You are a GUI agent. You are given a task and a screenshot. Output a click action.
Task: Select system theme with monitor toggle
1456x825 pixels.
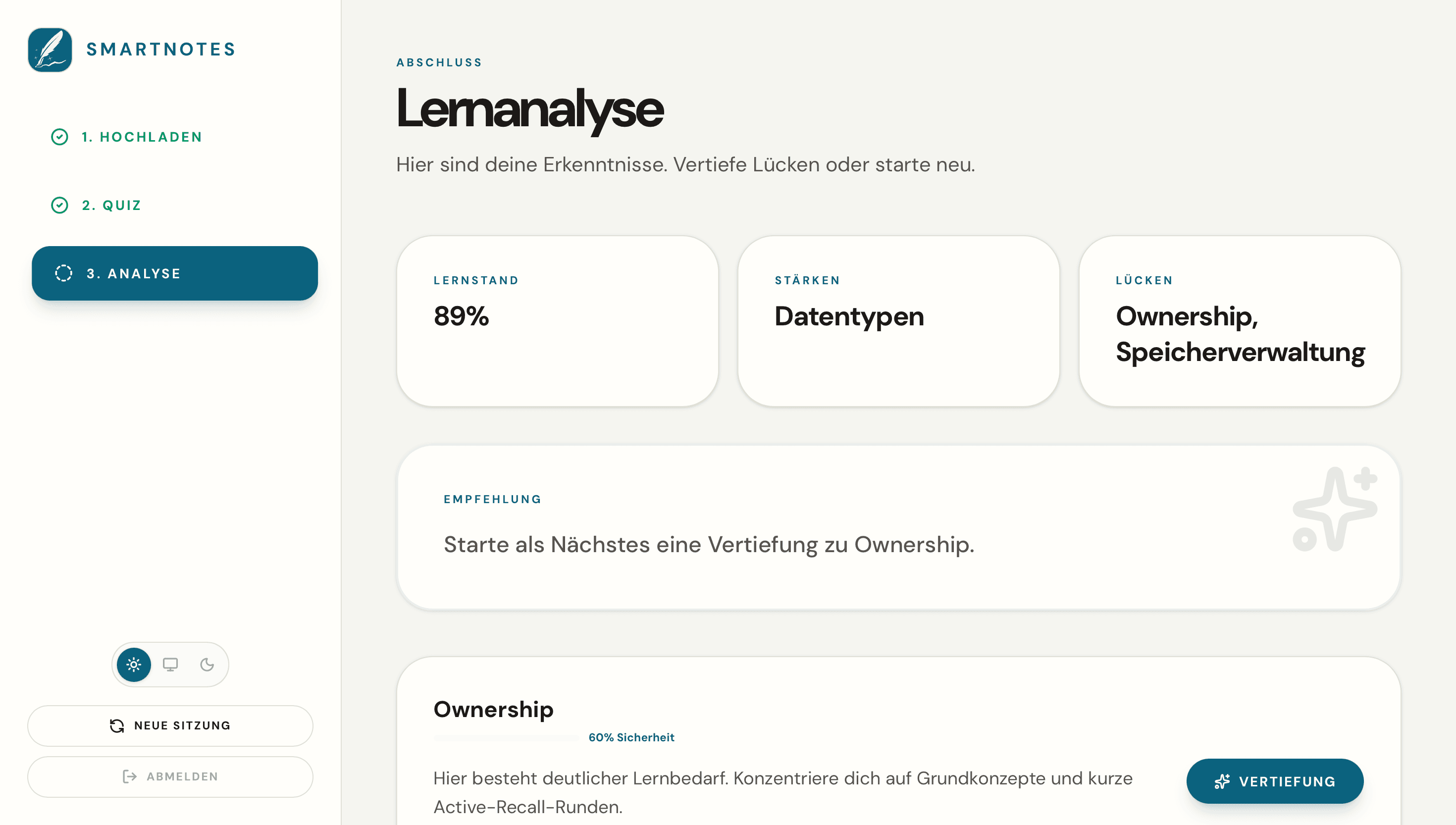(x=170, y=665)
